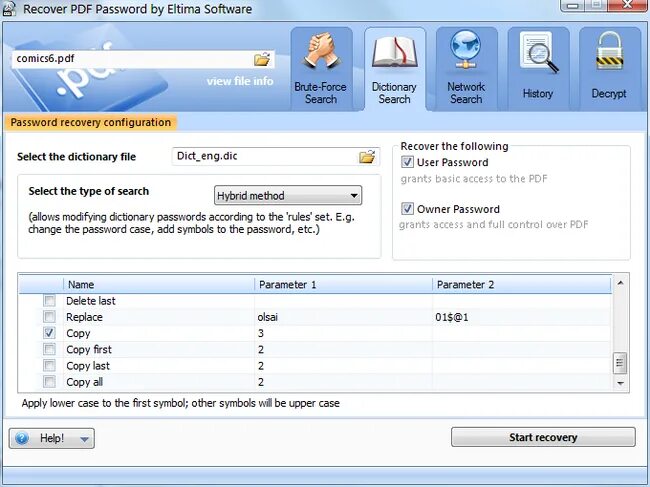Screen dimensions: 650x487
Task: Click the rules list scroll down arrow
Action: pyautogui.click(x=620, y=383)
